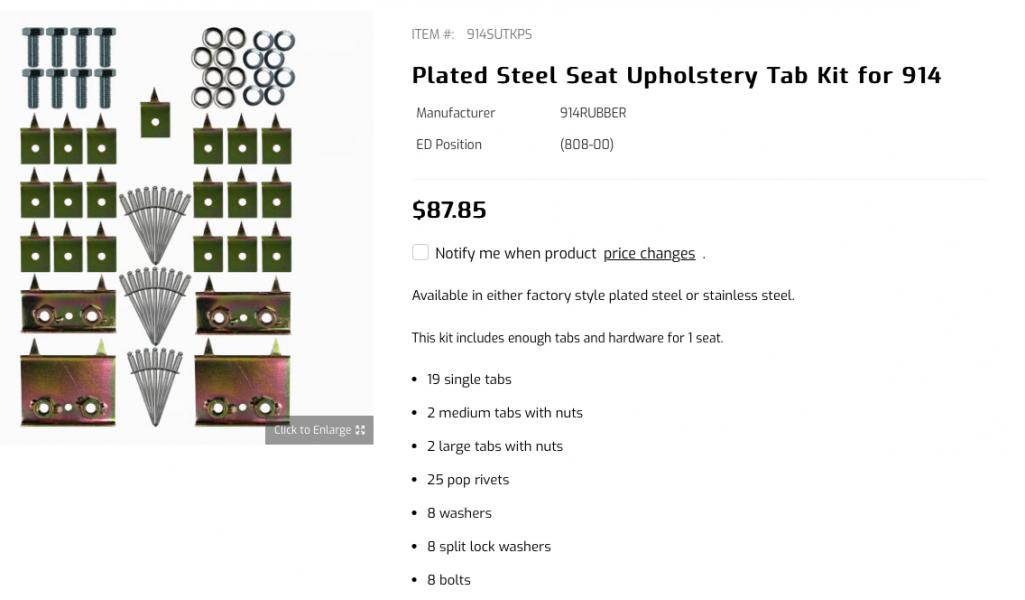Click the bolts group in product photo
1025x600 pixels.
pyautogui.click(x=69, y=67)
